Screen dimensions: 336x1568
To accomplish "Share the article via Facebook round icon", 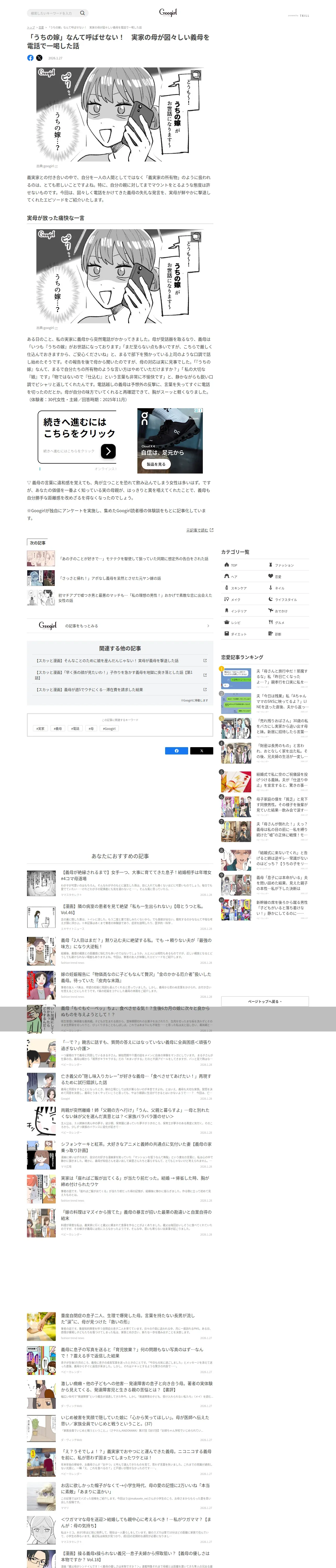I will 31,58.
